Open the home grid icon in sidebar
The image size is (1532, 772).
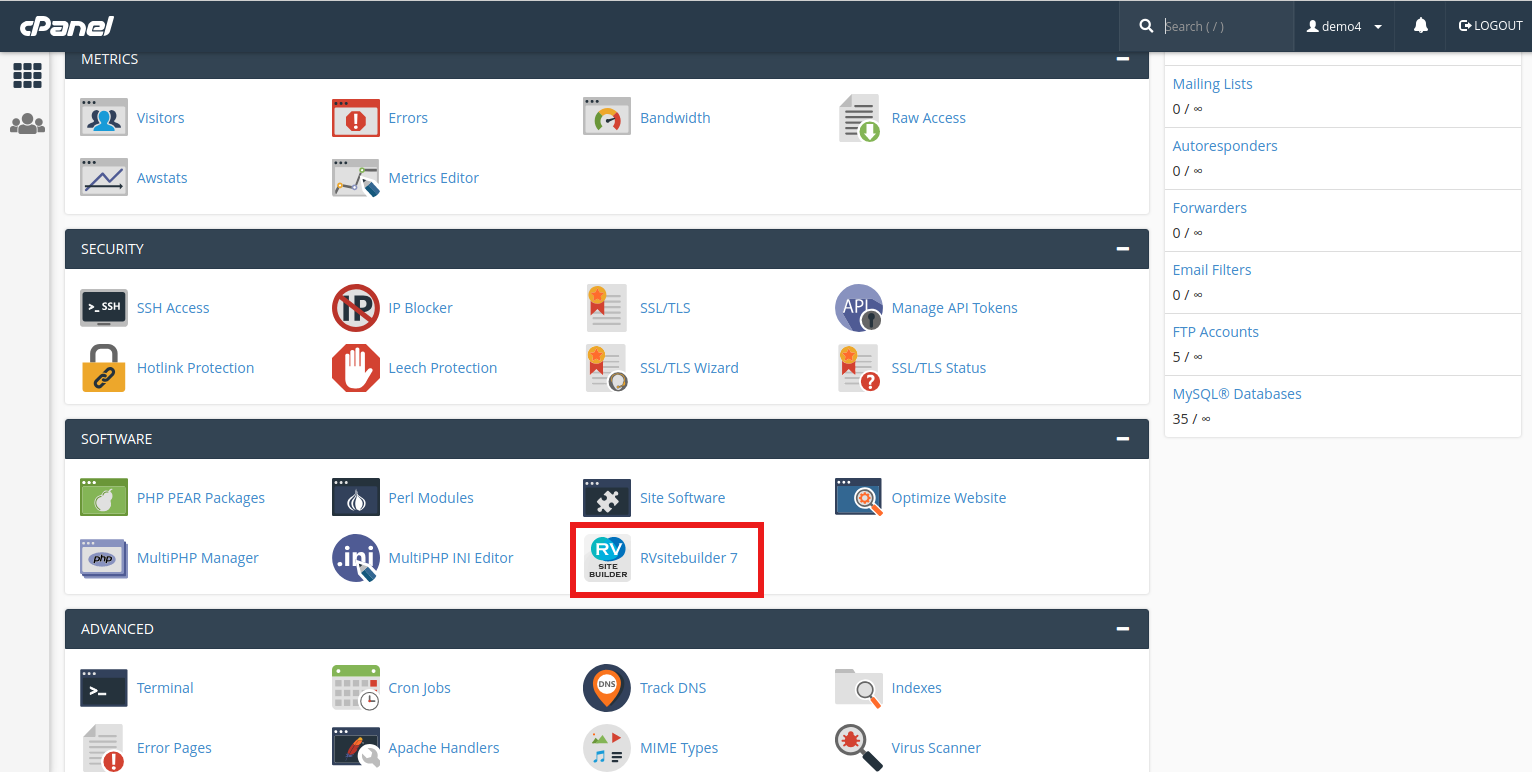click(27, 75)
